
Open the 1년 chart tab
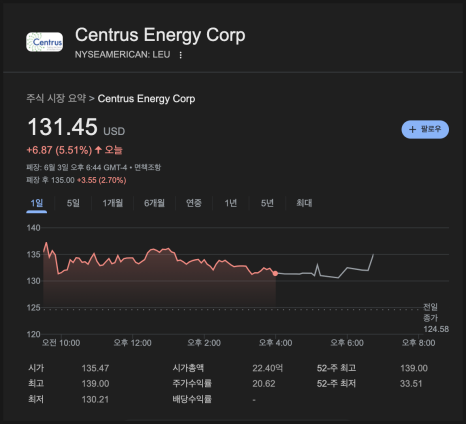(230, 203)
